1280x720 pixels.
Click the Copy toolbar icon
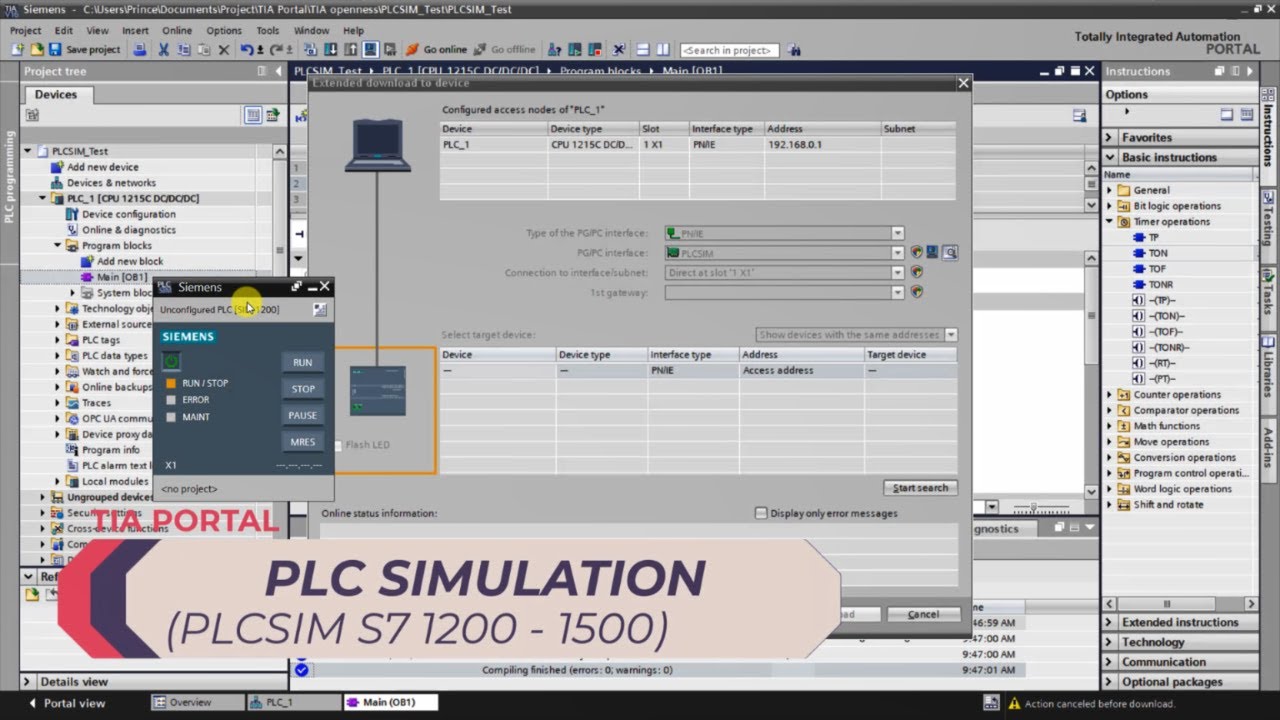184,50
